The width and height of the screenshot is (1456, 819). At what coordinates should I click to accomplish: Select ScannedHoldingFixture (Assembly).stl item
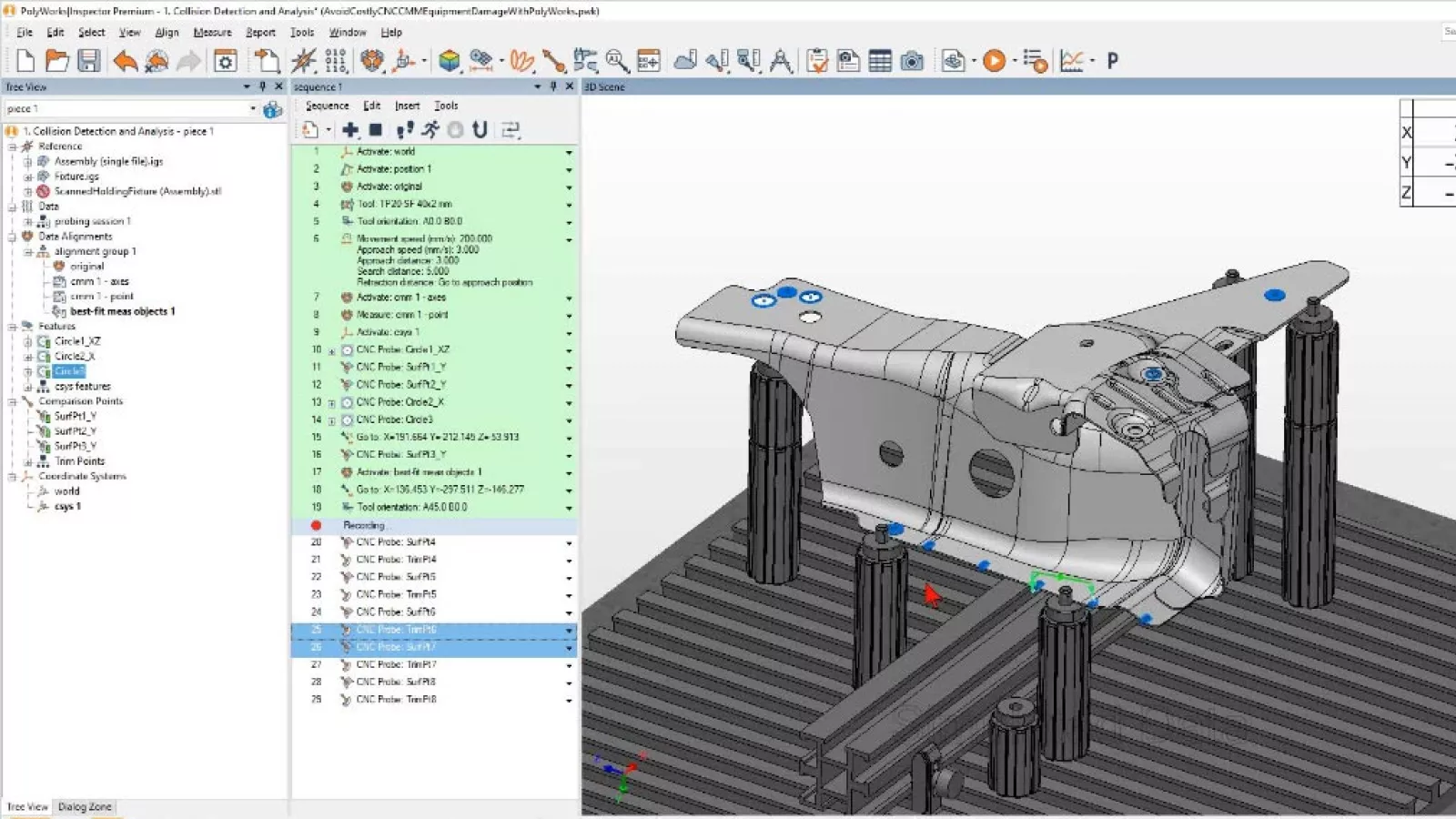[x=136, y=191]
